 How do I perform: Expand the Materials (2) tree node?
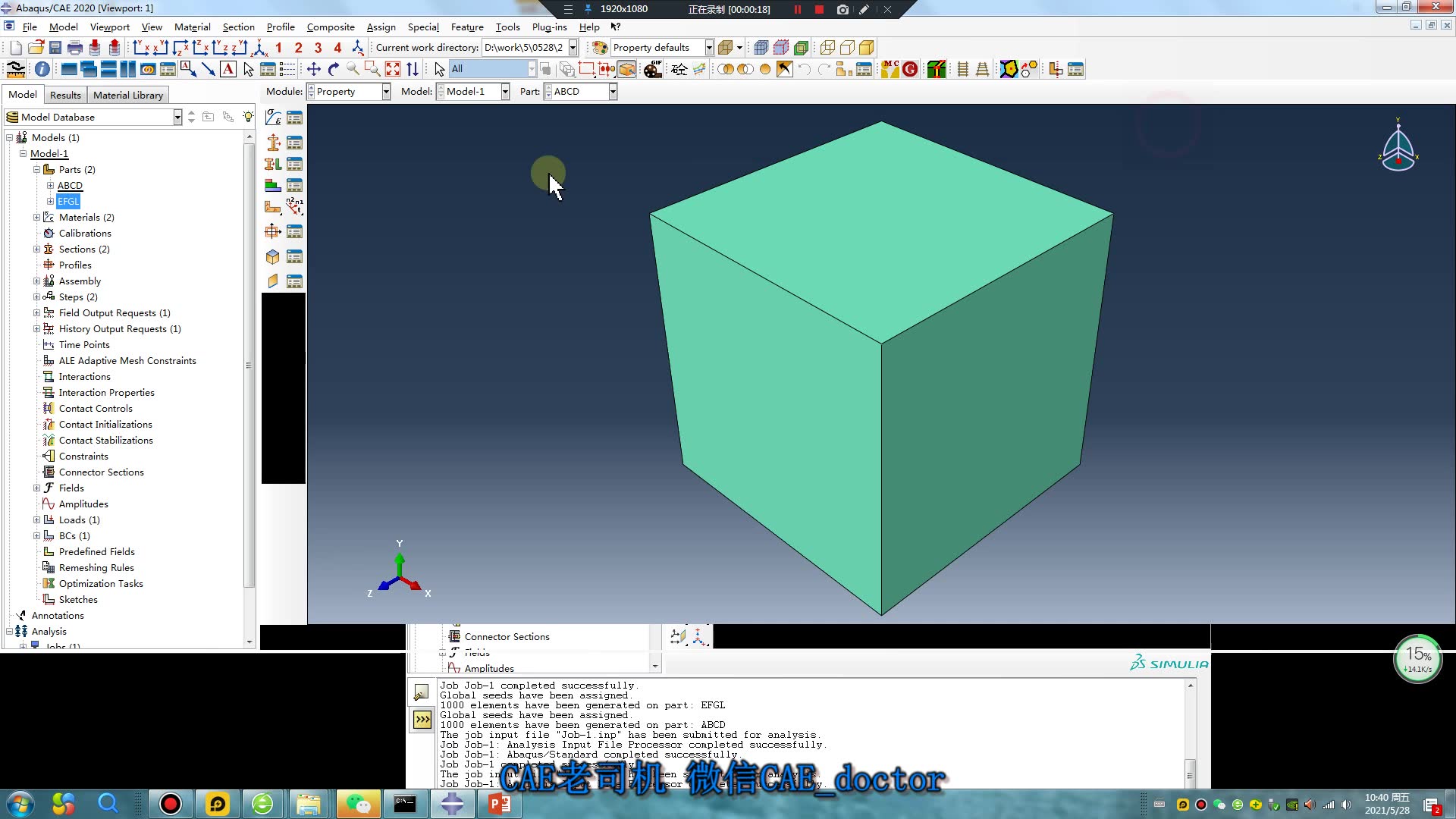[36, 217]
